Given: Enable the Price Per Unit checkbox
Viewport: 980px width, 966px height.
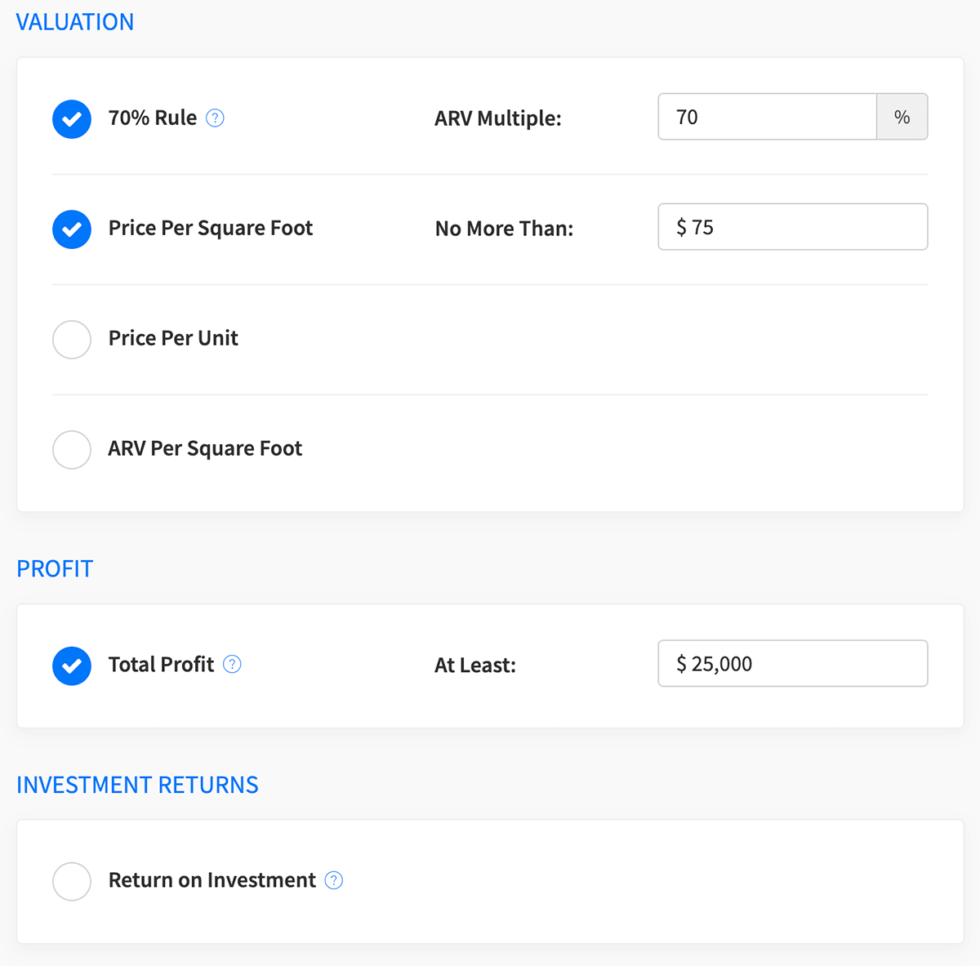Looking at the screenshot, I should tap(72, 339).
